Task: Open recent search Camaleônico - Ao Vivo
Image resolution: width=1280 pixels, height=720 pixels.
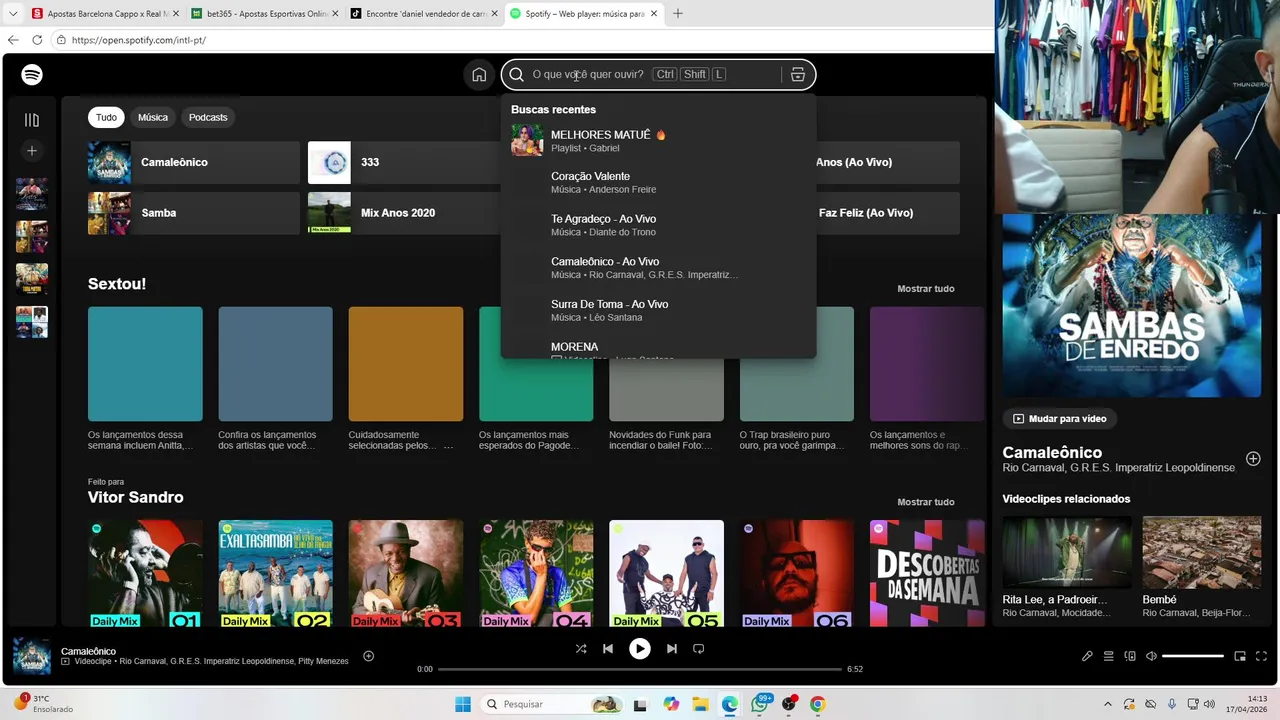Action: tap(658, 267)
